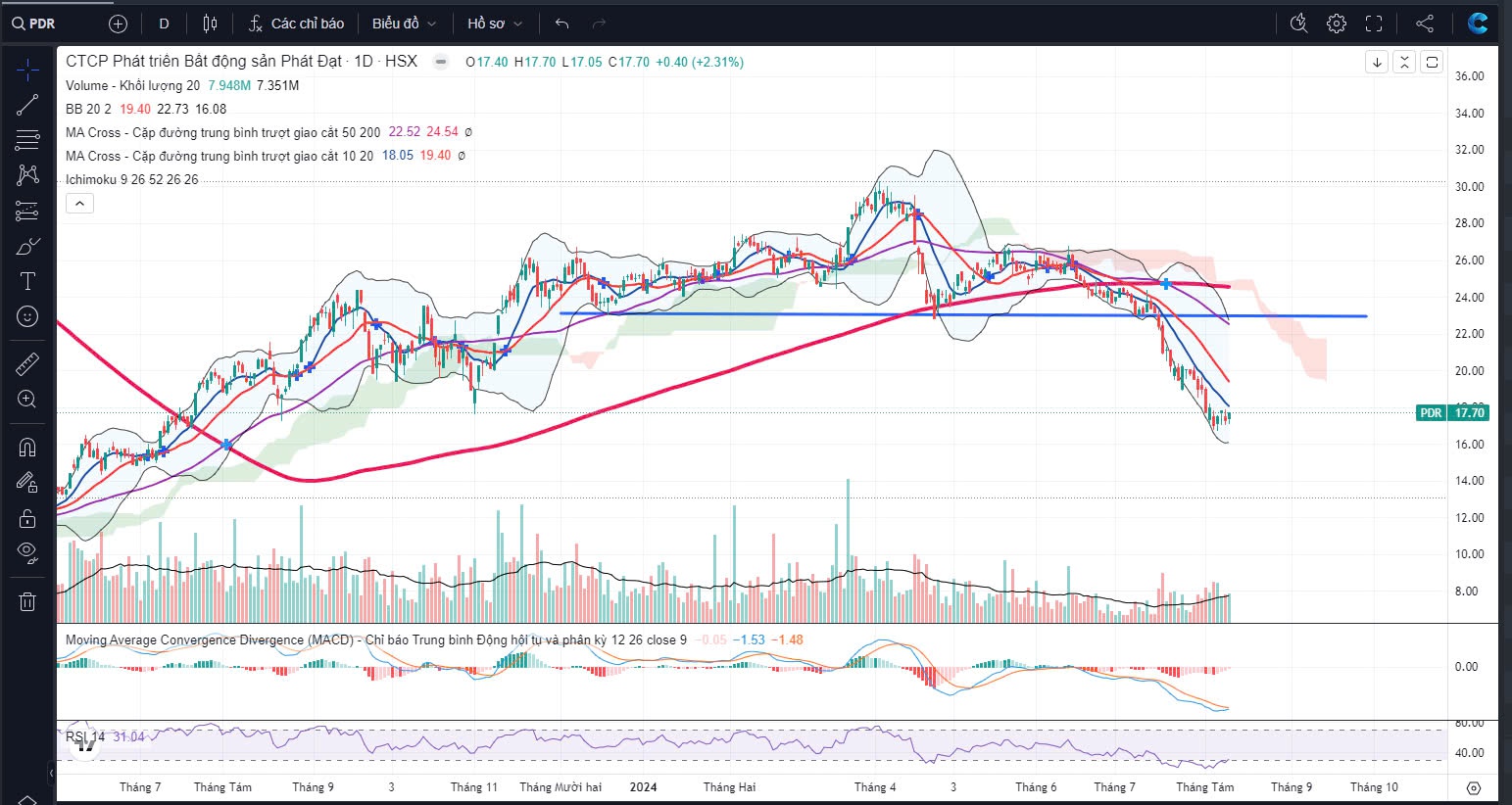Remove drawings with the trash icon
The image size is (1512, 805).
coord(27,601)
